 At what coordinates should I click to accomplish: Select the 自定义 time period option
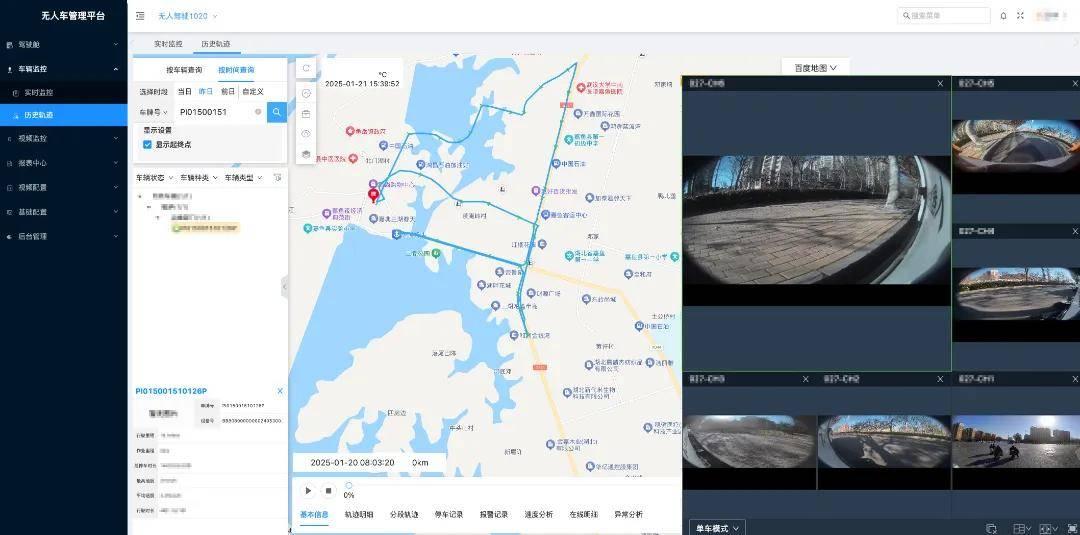point(252,91)
